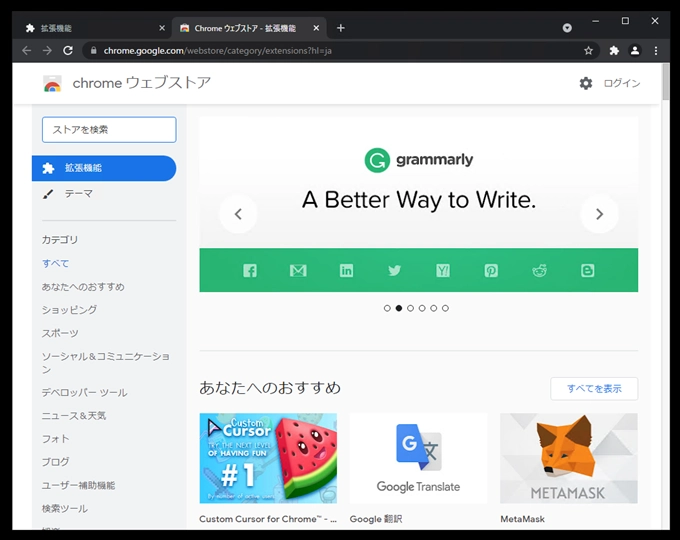Choose the ニュース＆天気 category

[x=74, y=416]
